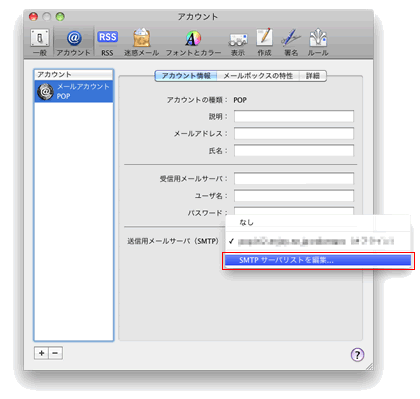Open the 一般 (General) preferences pane

(40, 42)
